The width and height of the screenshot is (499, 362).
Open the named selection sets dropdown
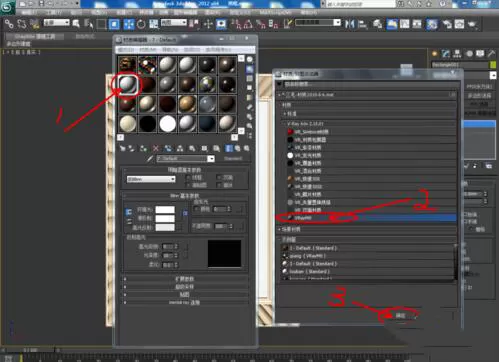pyautogui.click(x=318, y=23)
